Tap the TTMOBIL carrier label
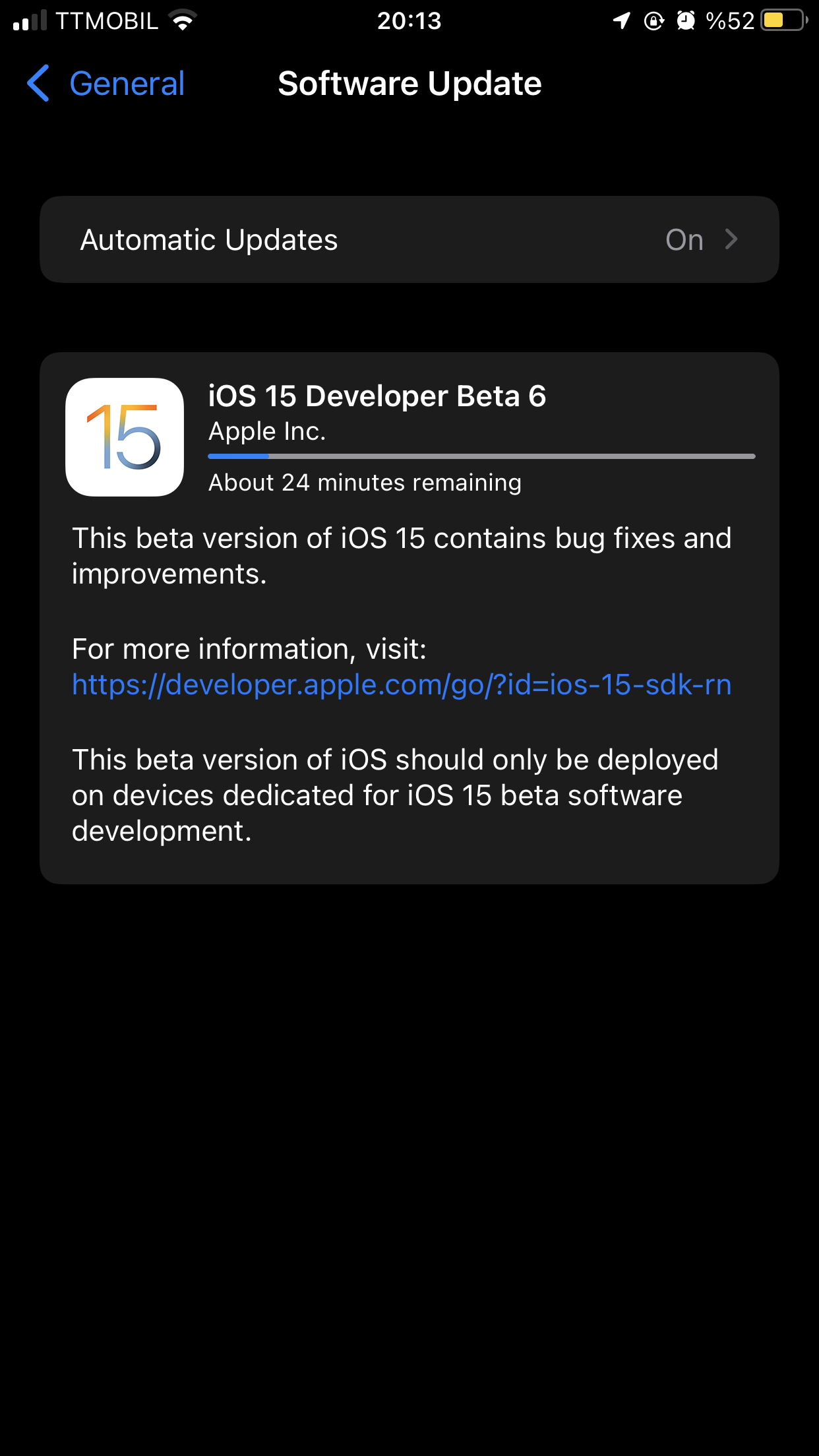 [107, 21]
